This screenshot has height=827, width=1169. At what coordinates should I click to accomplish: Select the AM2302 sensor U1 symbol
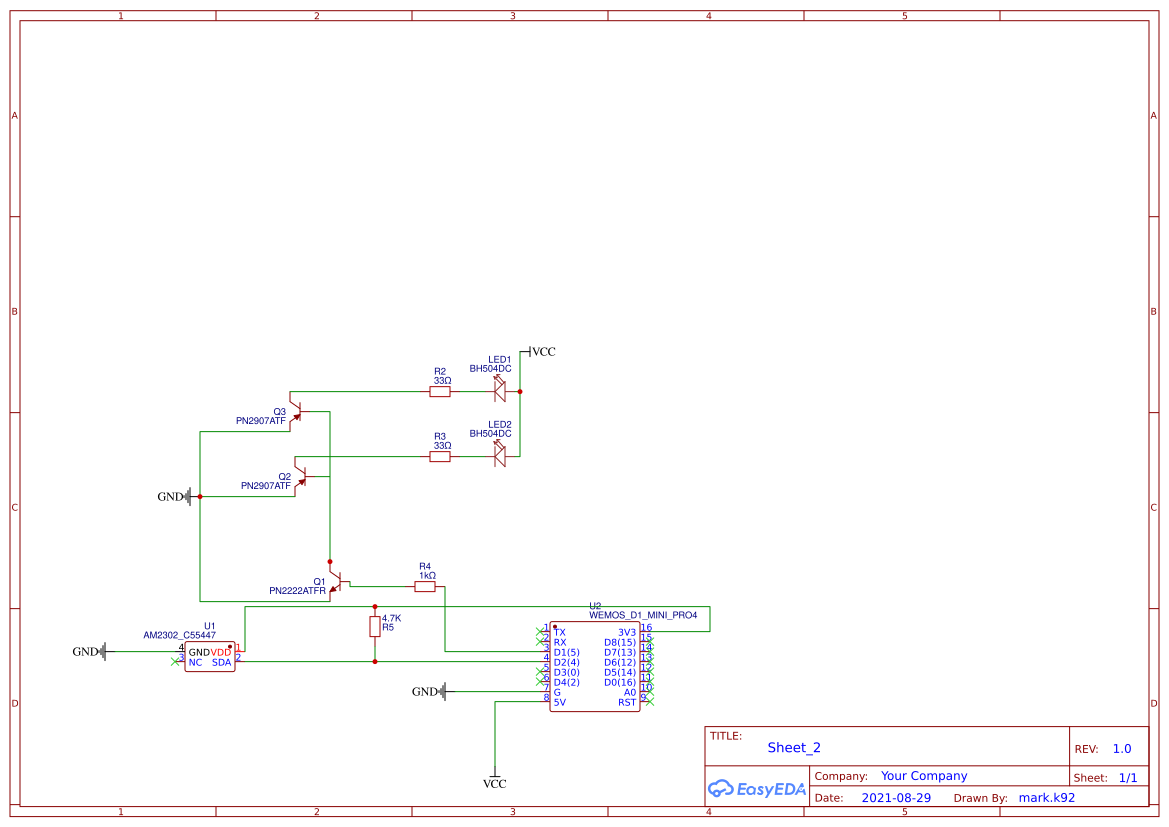[210, 655]
